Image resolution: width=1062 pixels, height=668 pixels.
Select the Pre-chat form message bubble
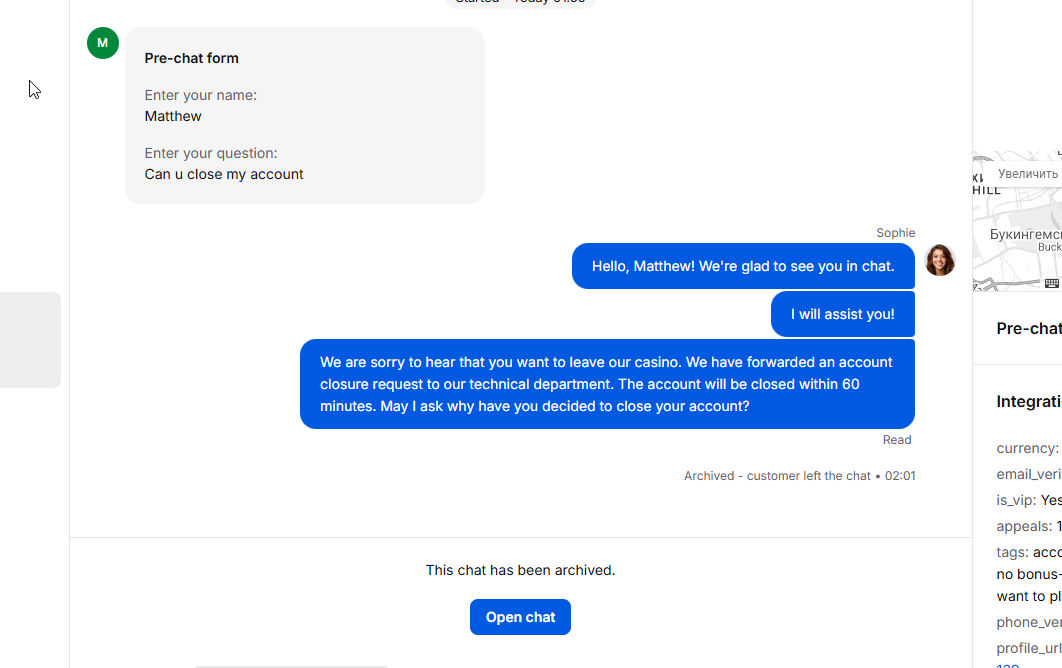click(304, 116)
